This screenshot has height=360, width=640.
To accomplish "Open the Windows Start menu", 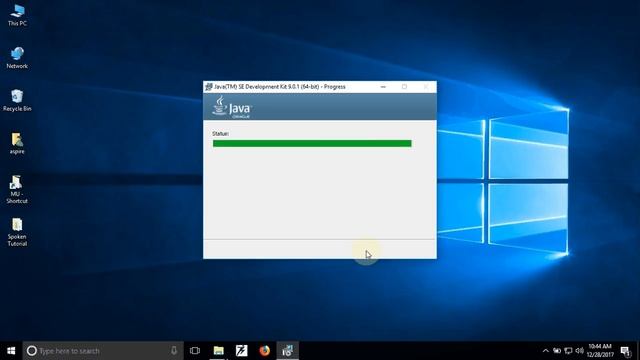I will pyautogui.click(x=11, y=351).
